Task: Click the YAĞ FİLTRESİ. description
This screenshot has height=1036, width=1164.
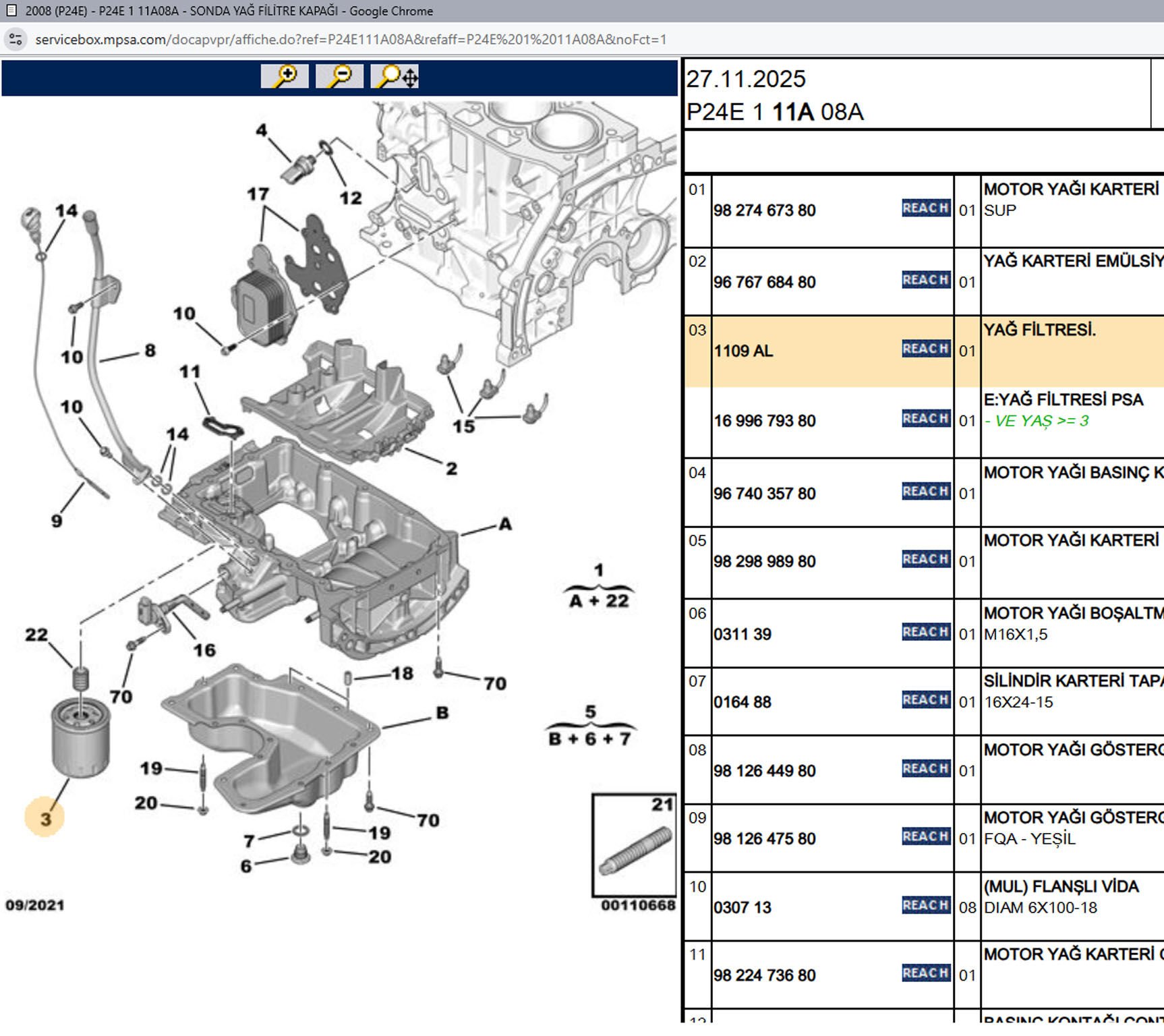Action: point(1039,330)
